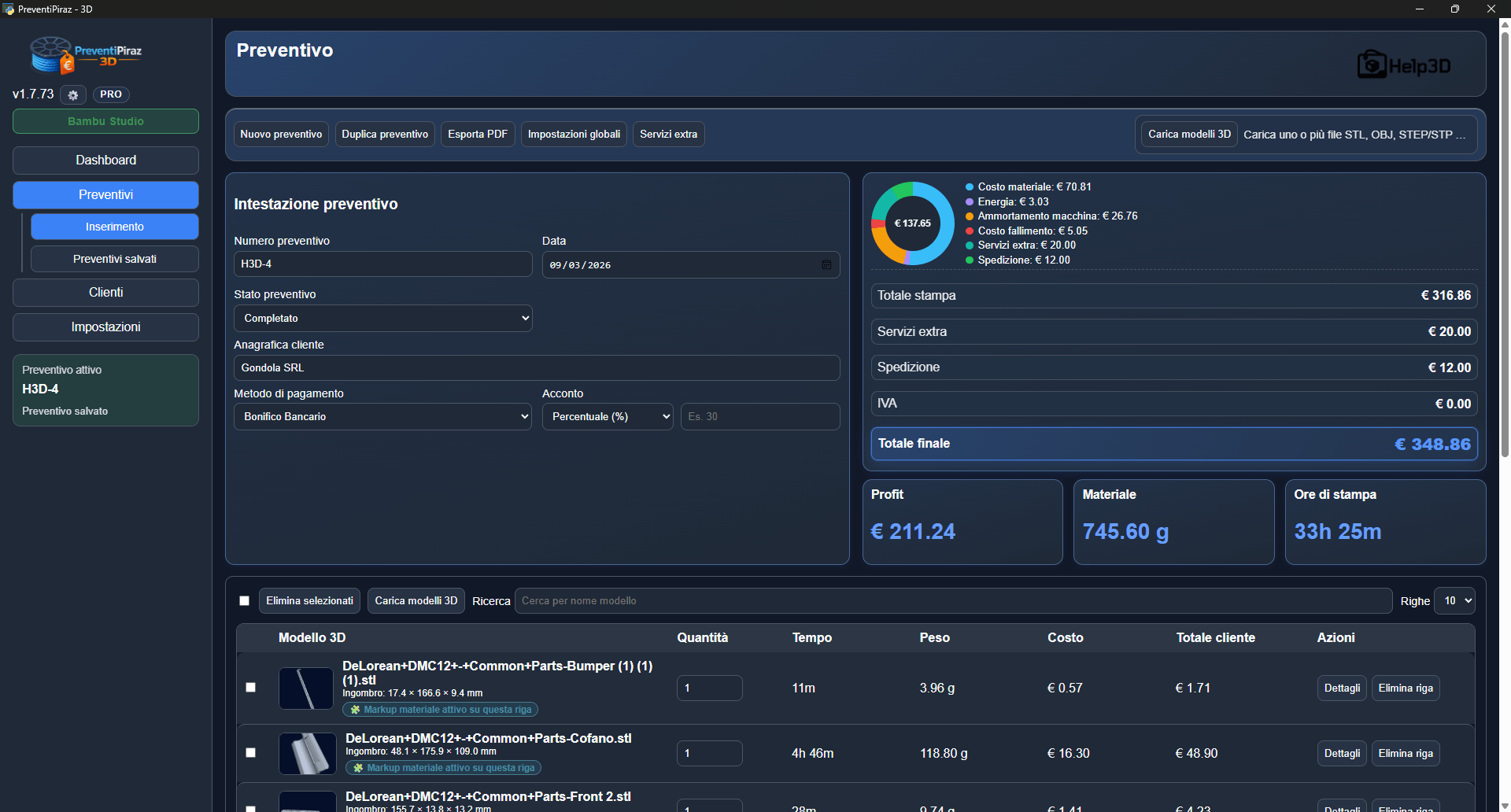
Task: Click markup badge icon on Bumper row
Action: point(356,710)
